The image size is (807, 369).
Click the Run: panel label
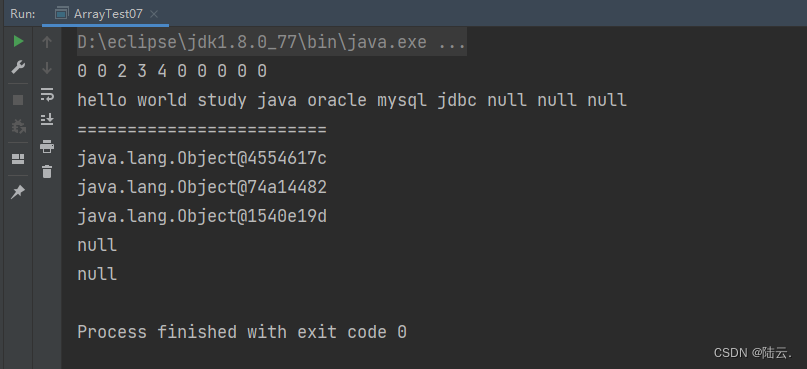click(23, 14)
